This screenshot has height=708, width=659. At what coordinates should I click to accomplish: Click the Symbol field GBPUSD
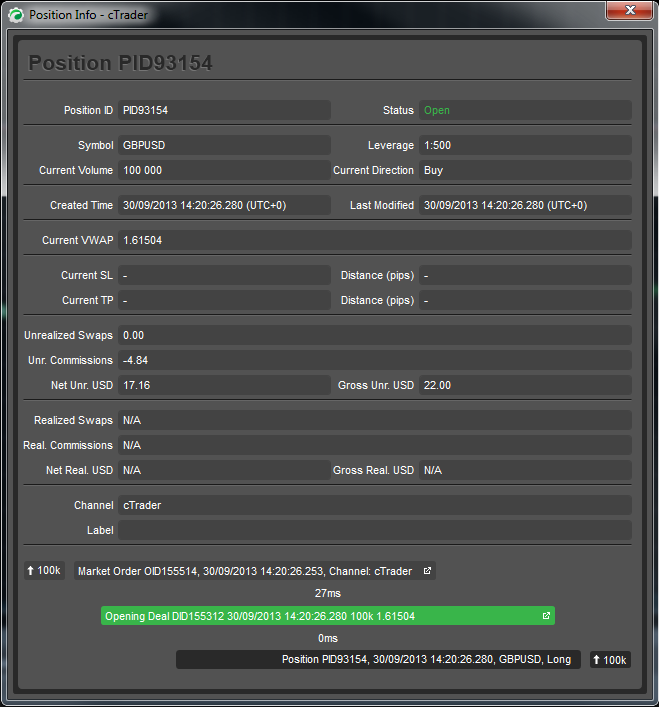coord(224,145)
